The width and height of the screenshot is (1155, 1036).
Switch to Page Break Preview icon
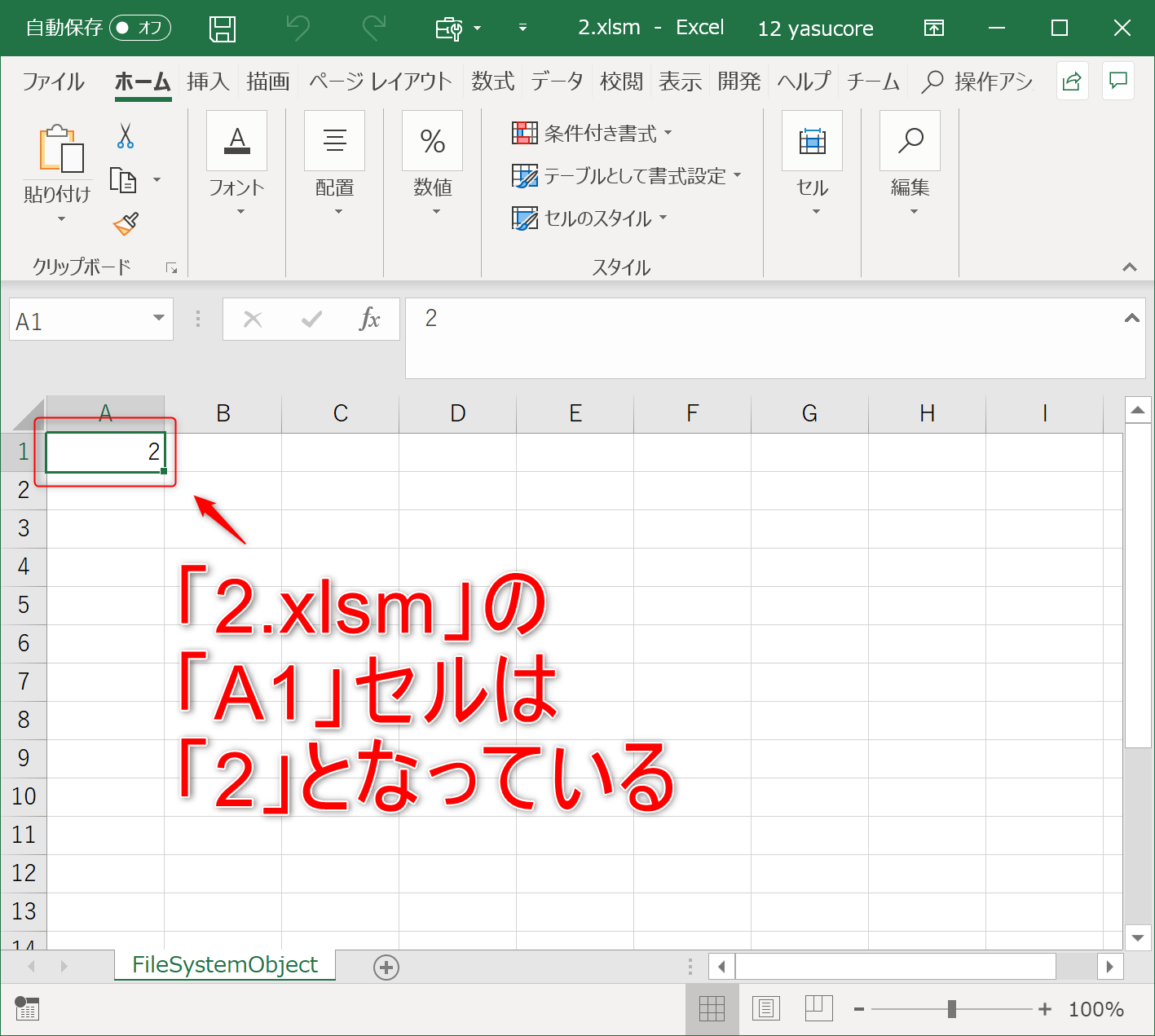(818, 1009)
